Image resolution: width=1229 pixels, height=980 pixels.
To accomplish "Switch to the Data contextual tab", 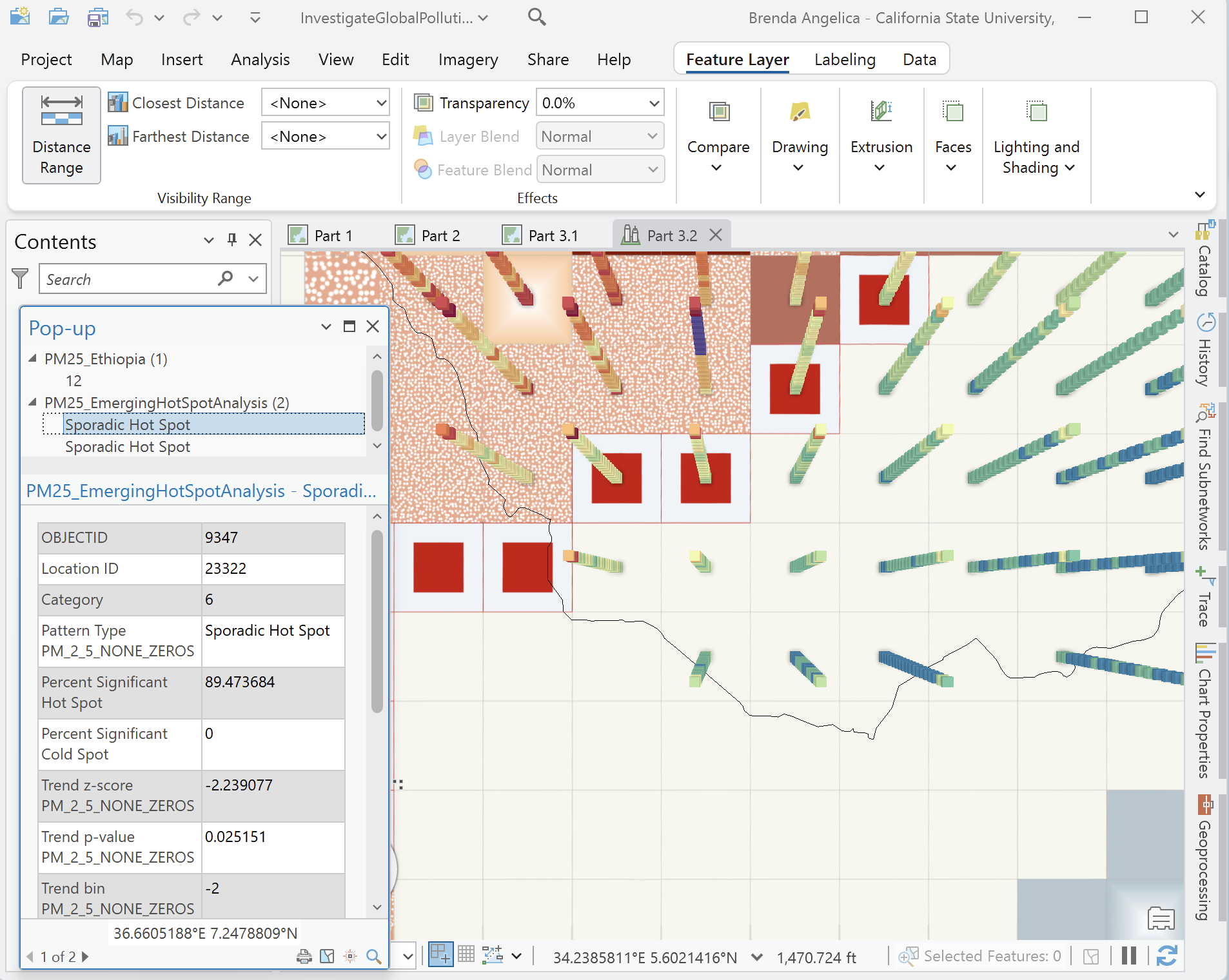I will (919, 59).
